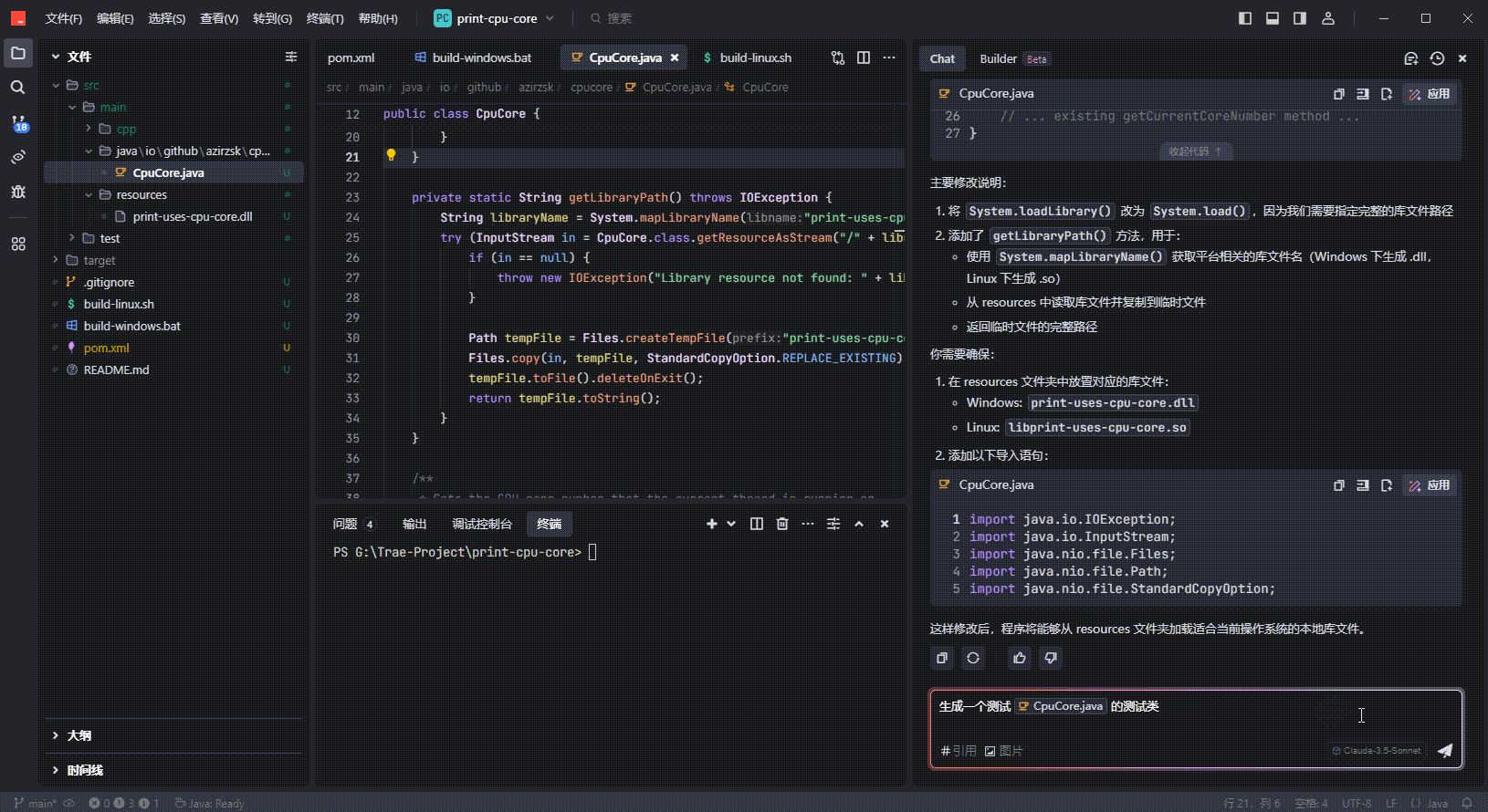The width and height of the screenshot is (1488, 812).
Task: Start a new chat session
Action: point(1410,58)
